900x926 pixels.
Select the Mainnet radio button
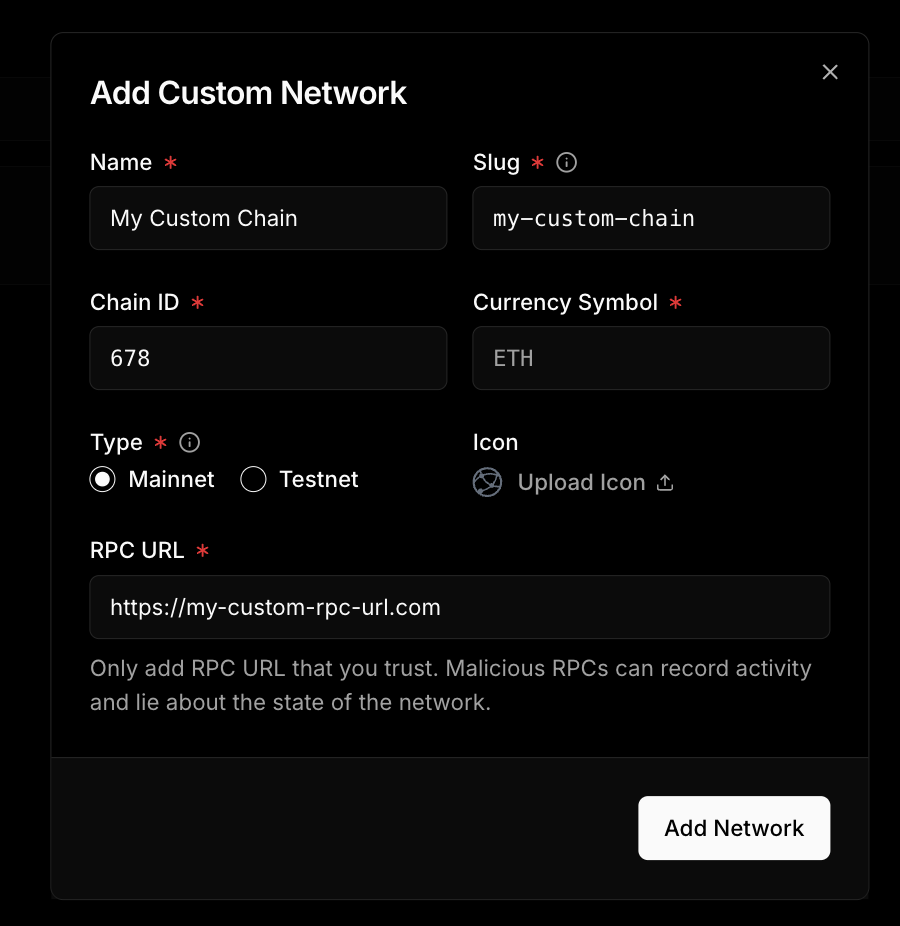(x=102, y=479)
